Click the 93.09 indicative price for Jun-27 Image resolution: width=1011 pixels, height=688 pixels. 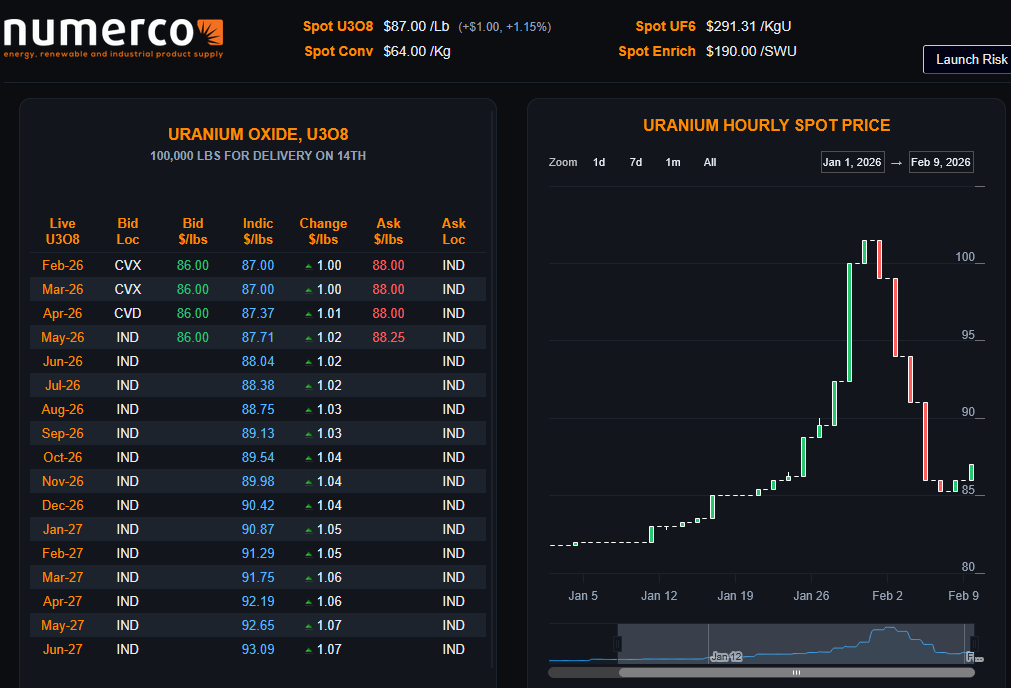(258, 649)
